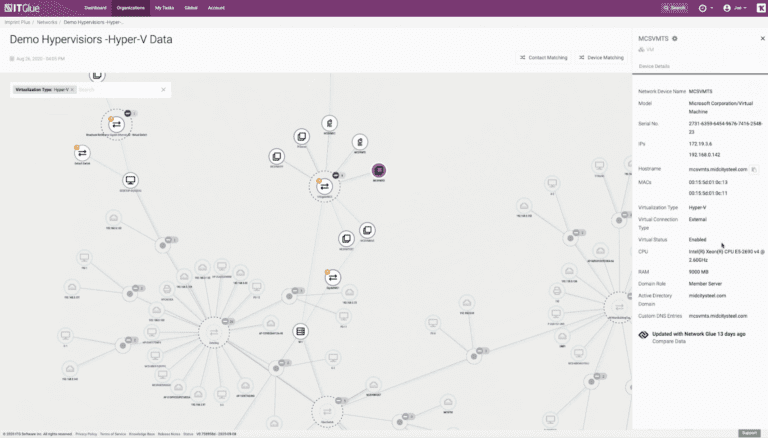Open Terms of Service footer link
The image size is (768, 438).
(113, 434)
